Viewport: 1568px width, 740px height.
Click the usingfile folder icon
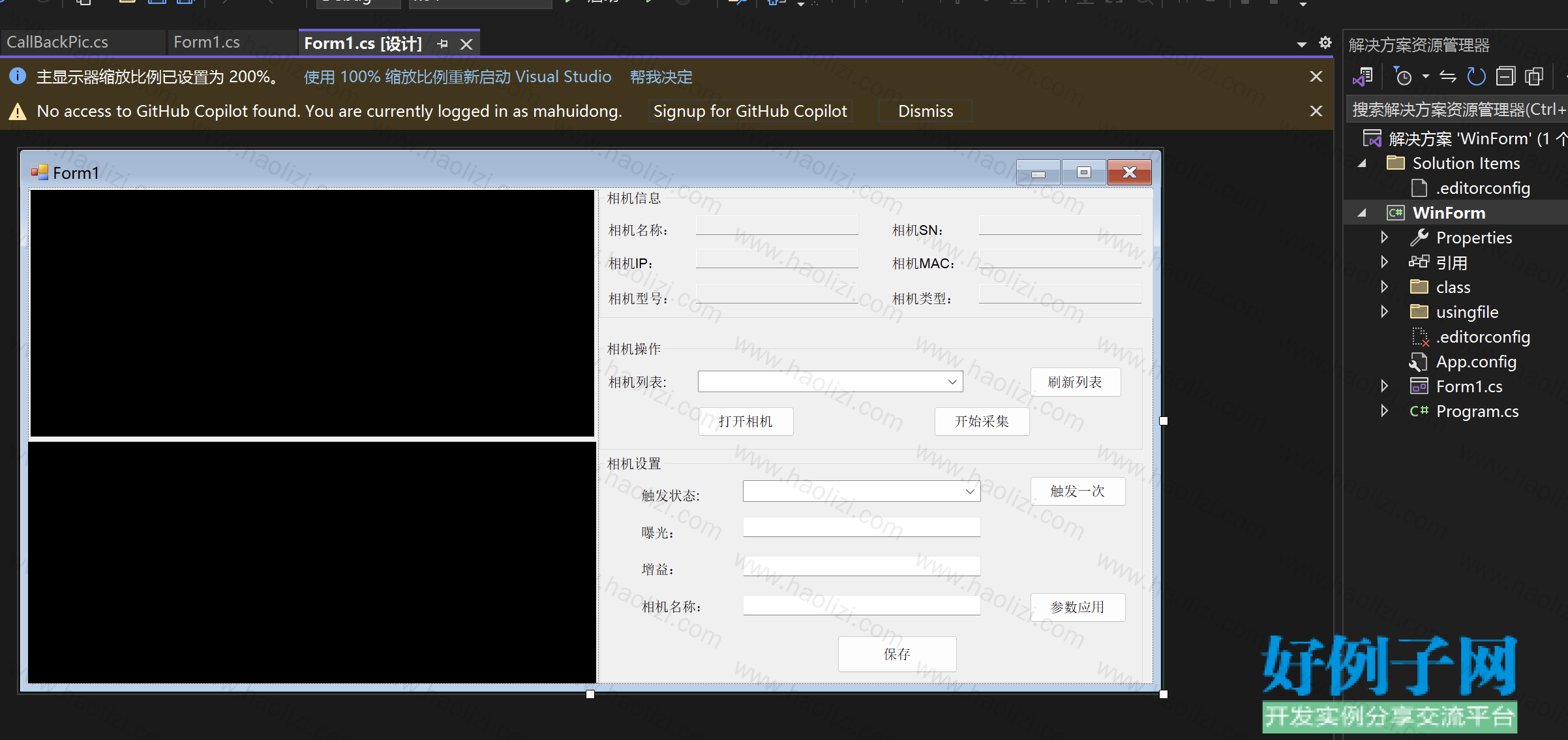pyautogui.click(x=1419, y=311)
